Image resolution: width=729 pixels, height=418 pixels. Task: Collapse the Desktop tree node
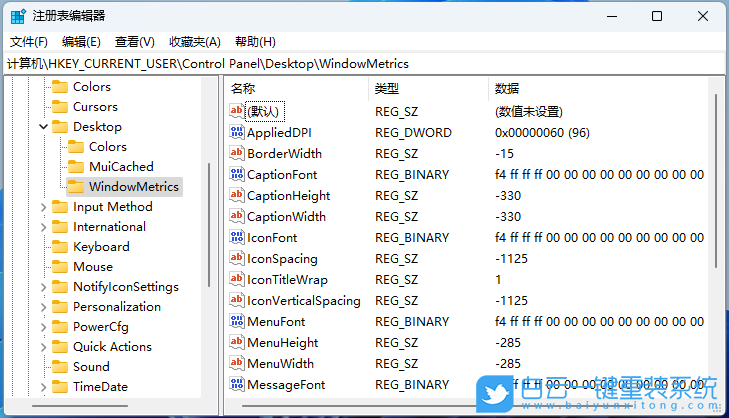(43, 126)
